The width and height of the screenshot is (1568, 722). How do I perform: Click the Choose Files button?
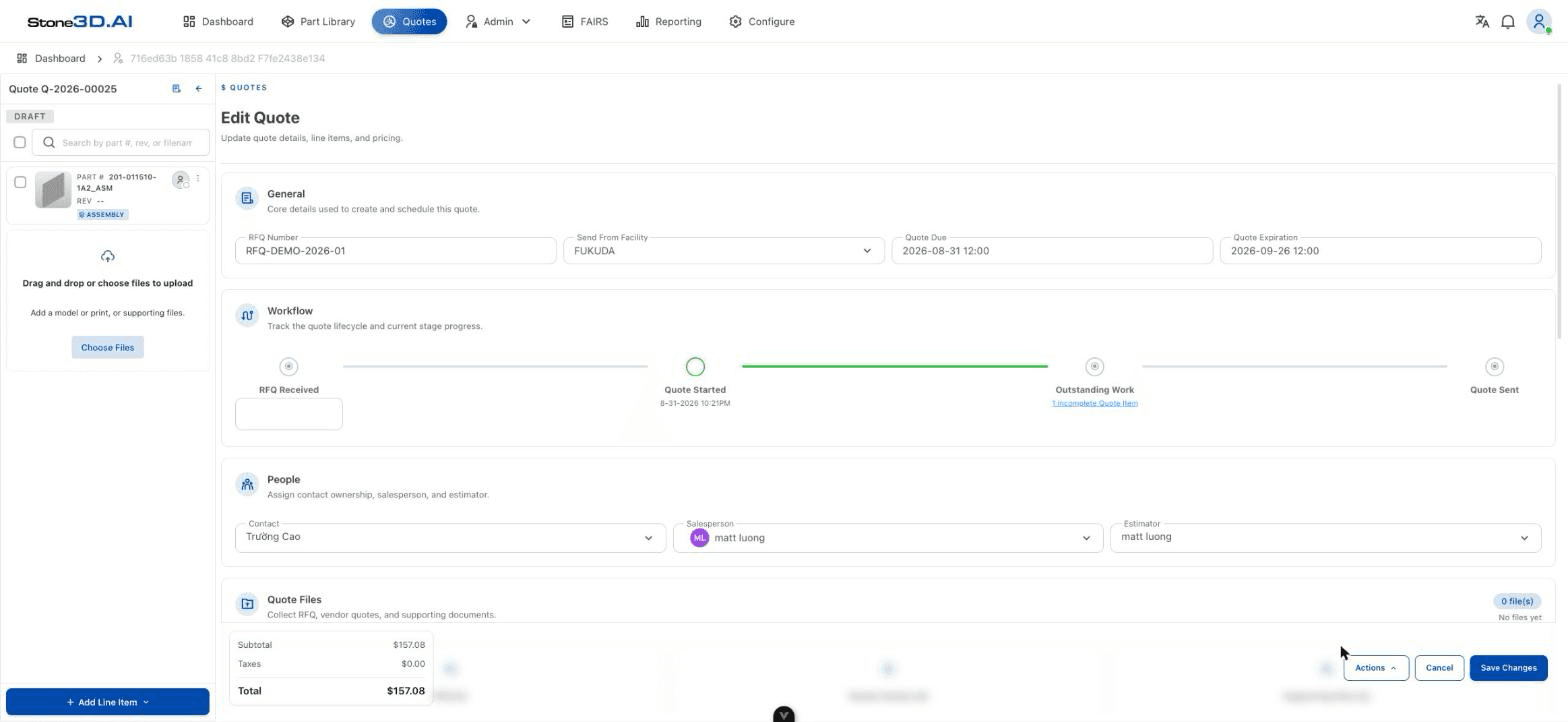(x=108, y=347)
